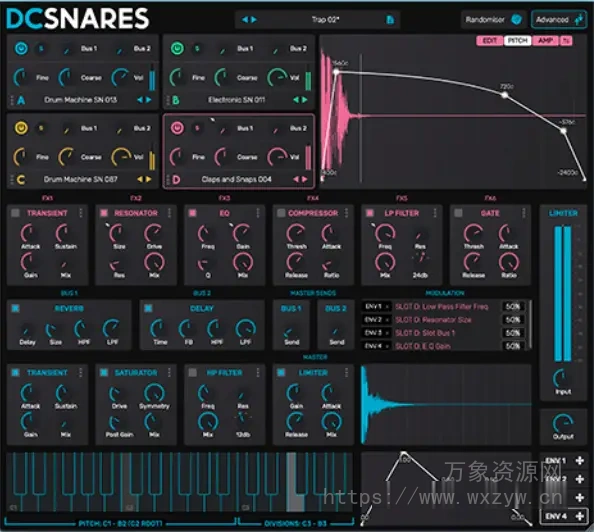Click the Trap 02 preset name
This screenshot has width=594, height=532.
(325, 20)
